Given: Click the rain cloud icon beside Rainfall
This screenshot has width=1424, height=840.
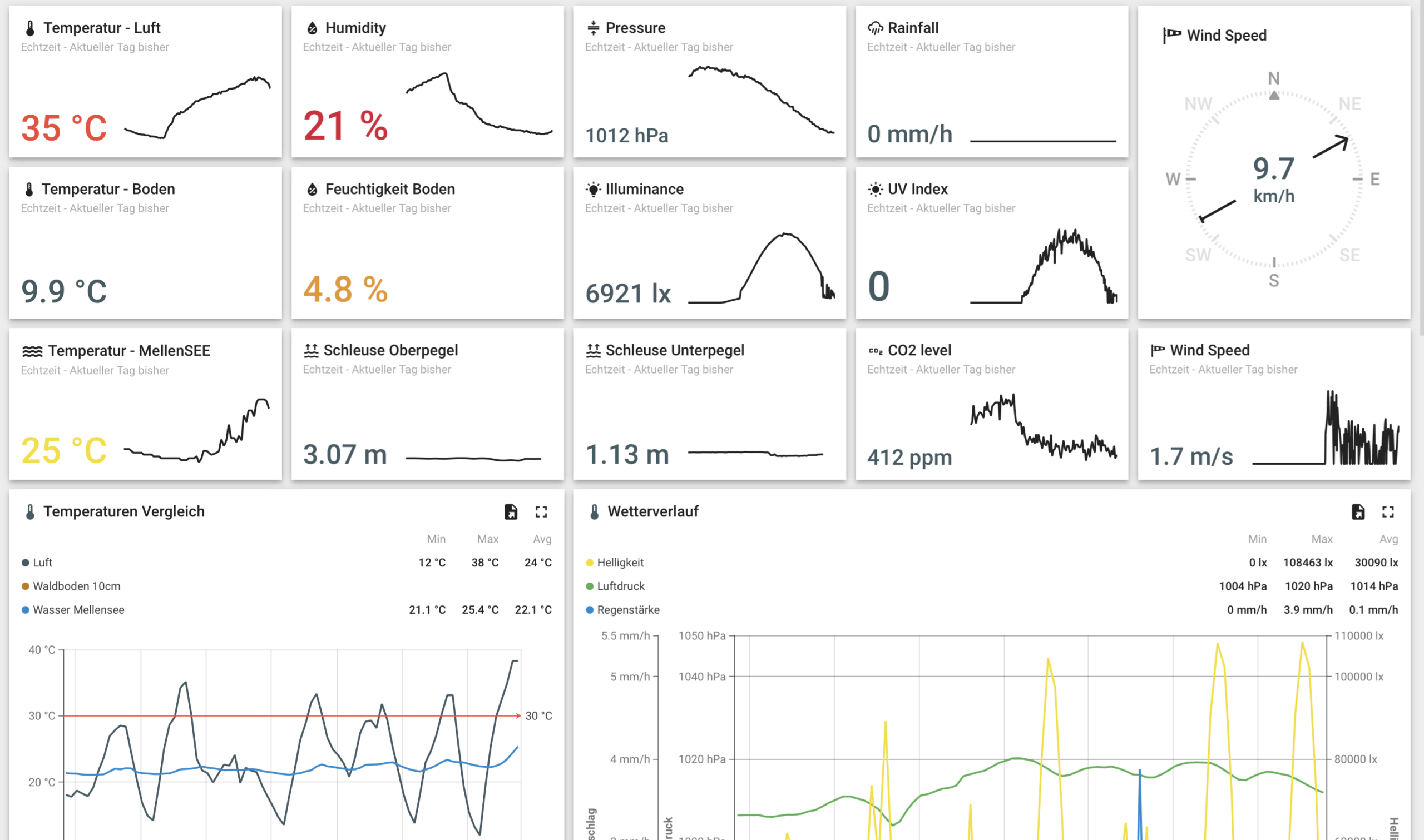Looking at the screenshot, I should (875, 28).
